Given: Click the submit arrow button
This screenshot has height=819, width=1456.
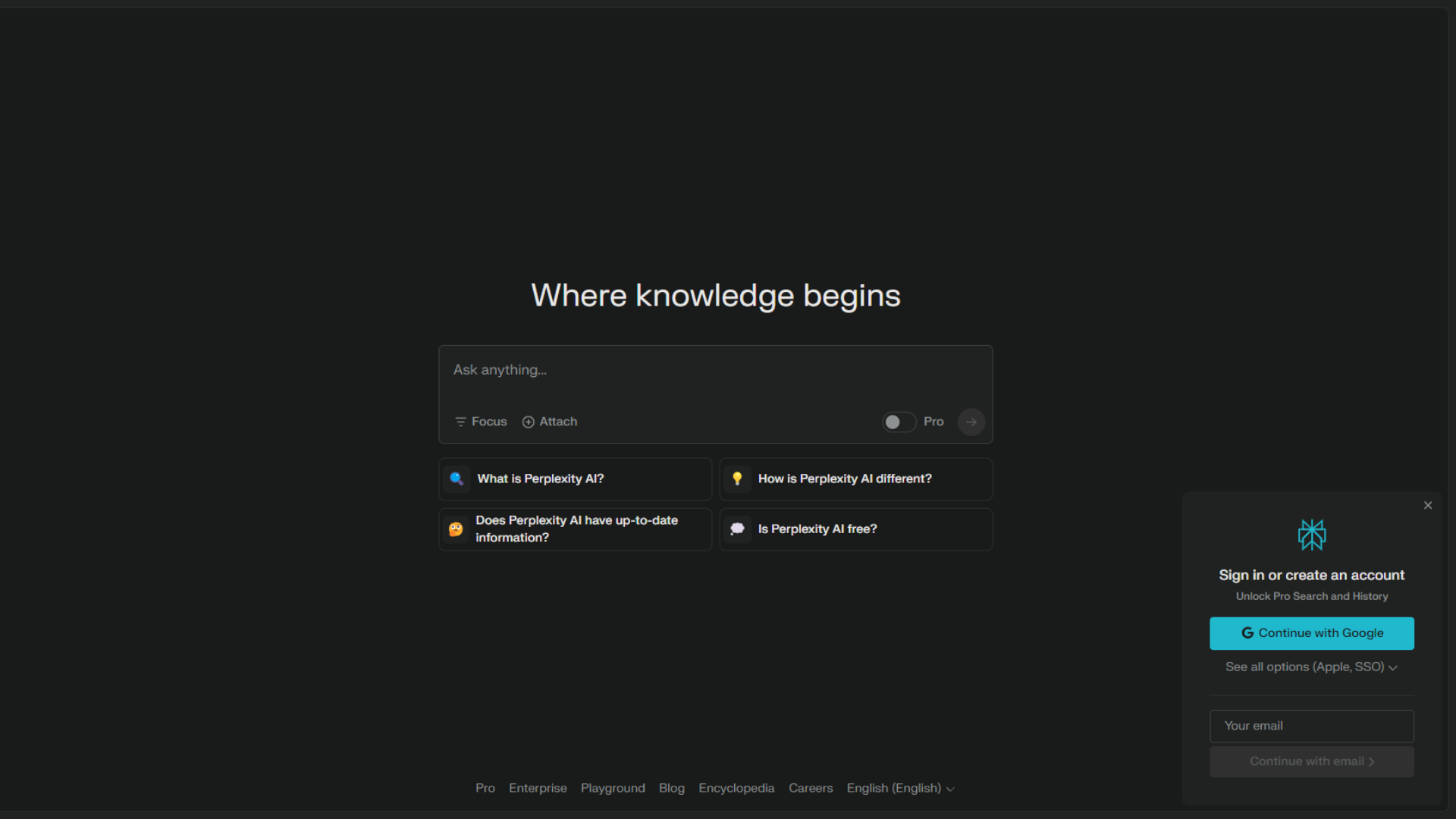Looking at the screenshot, I should (971, 422).
